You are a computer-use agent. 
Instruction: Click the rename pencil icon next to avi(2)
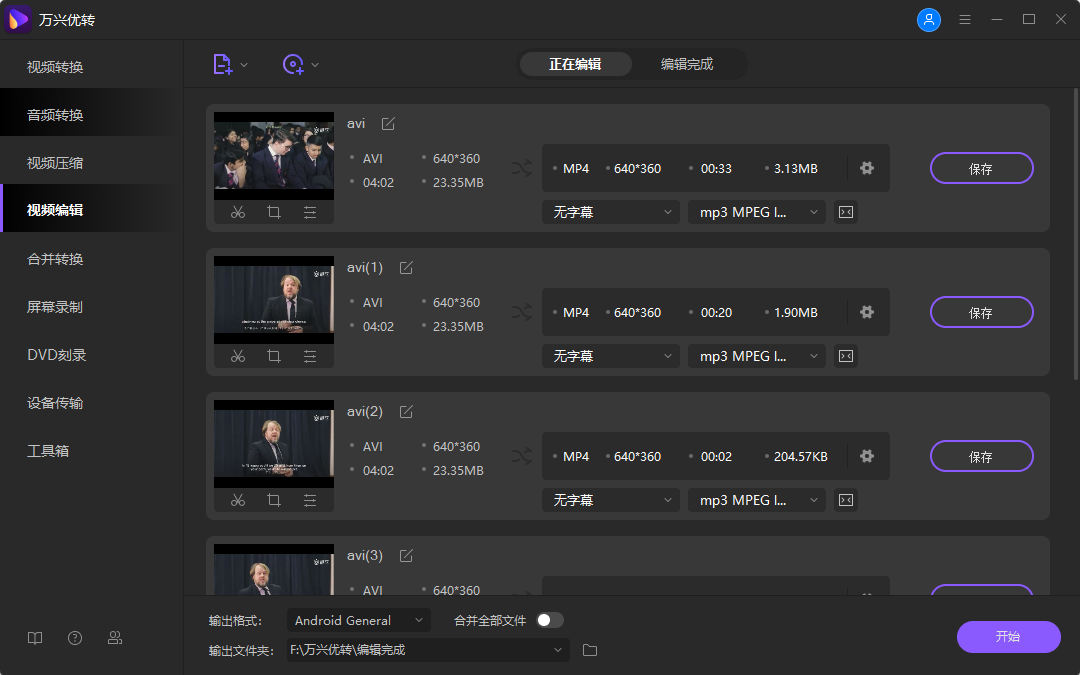tap(406, 412)
